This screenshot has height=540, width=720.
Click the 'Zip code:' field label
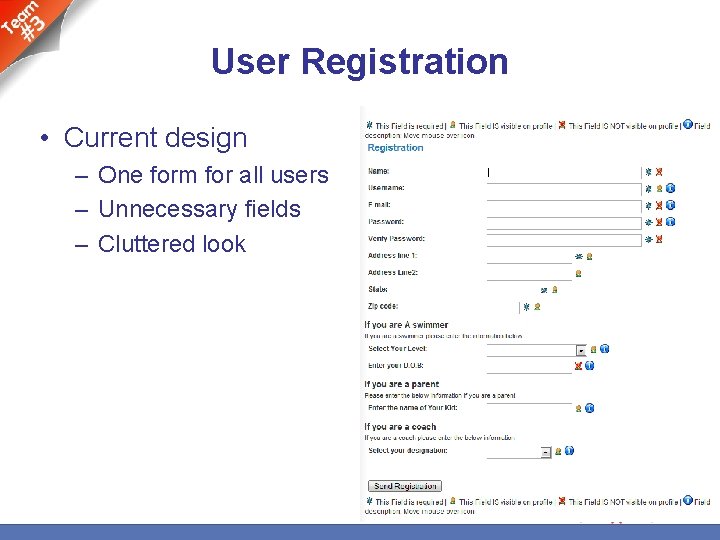tap(383, 306)
